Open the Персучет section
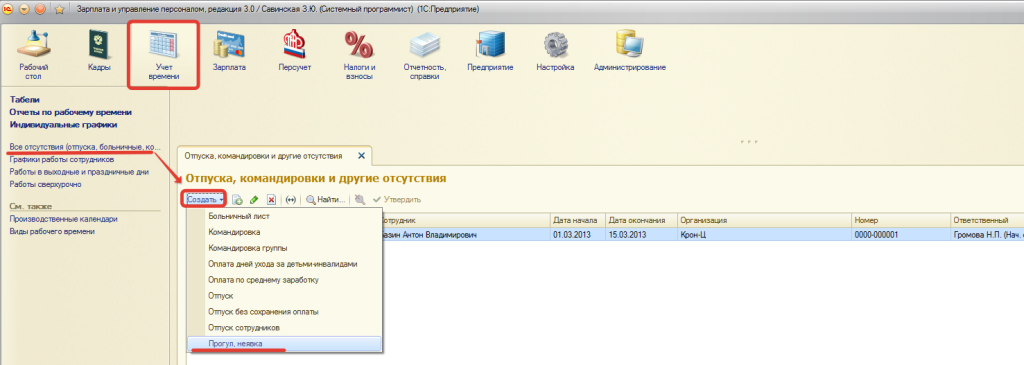The height and width of the screenshot is (365, 1024). click(295, 52)
